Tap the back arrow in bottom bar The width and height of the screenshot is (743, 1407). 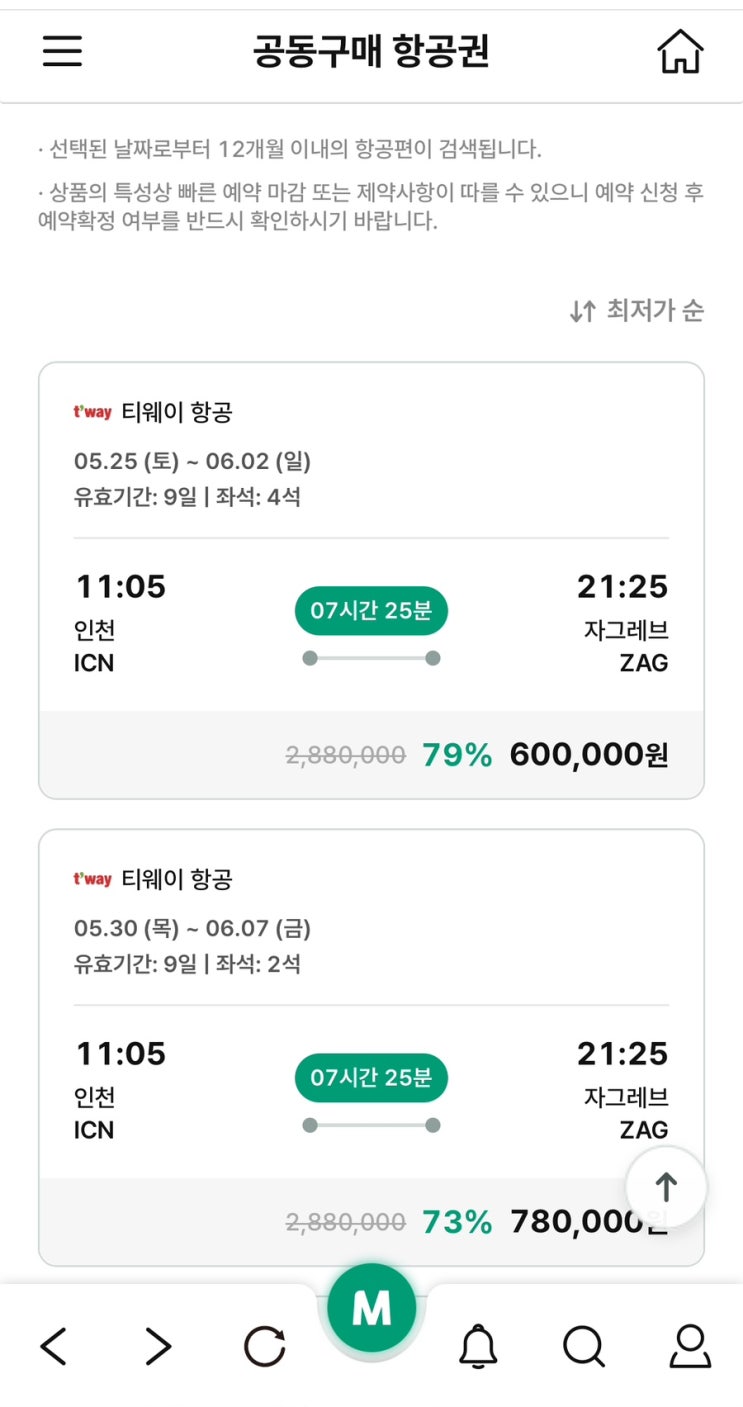click(x=54, y=1347)
